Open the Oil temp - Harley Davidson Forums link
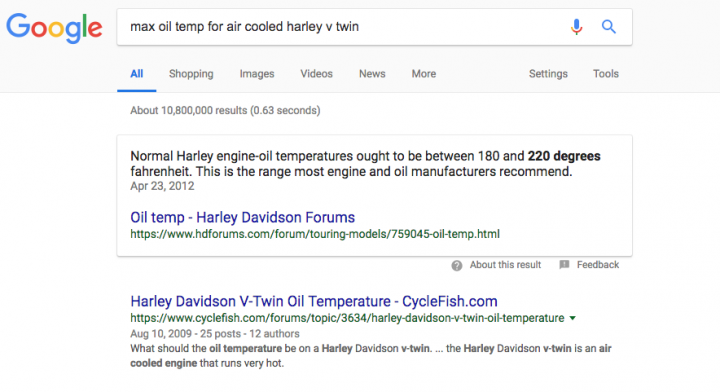 (242, 217)
